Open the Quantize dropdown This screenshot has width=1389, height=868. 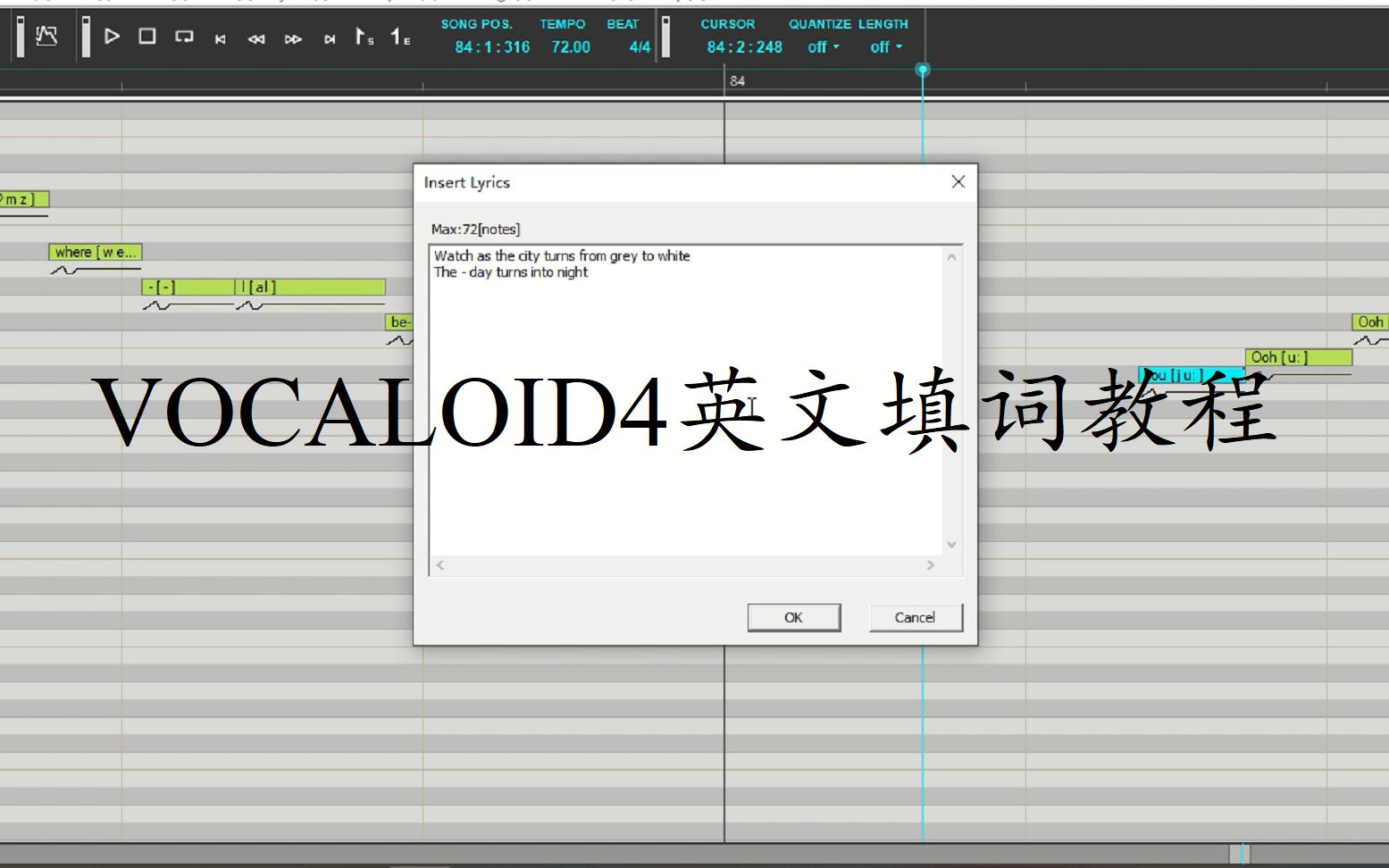point(824,47)
